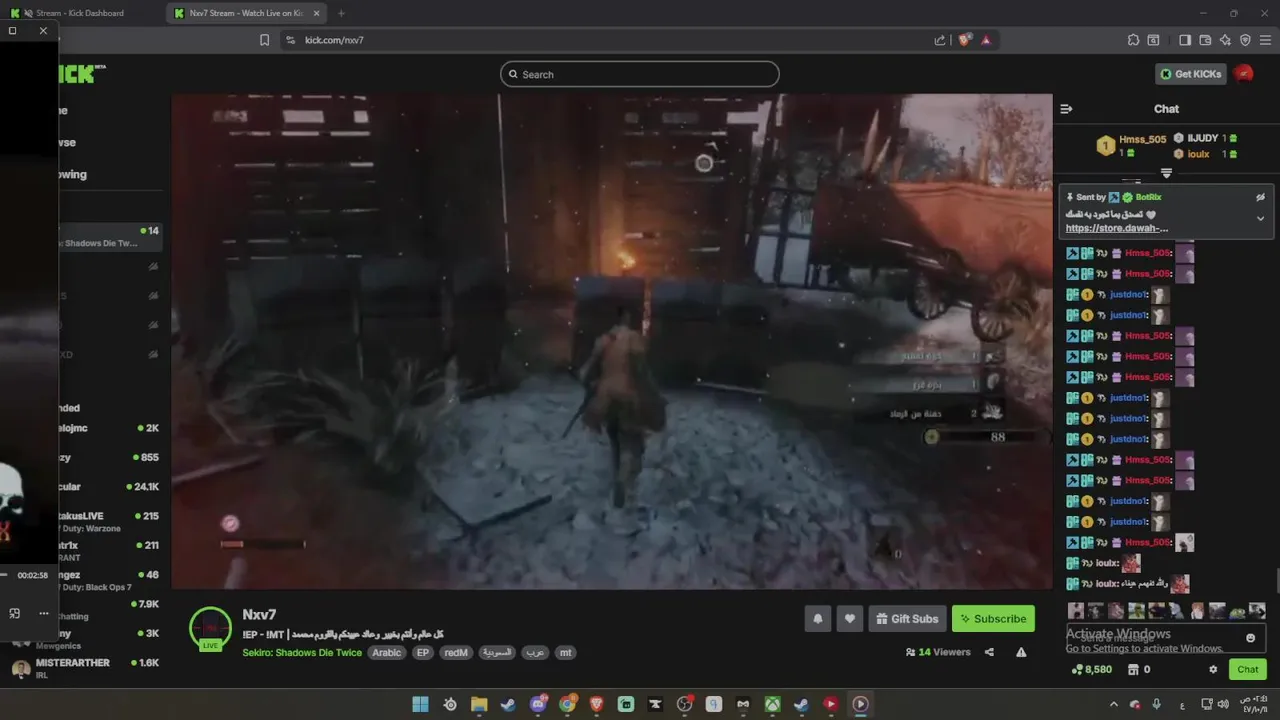Open the store.dawah link in pinned message
Screen dimensions: 1280x720
click(x=1116, y=228)
